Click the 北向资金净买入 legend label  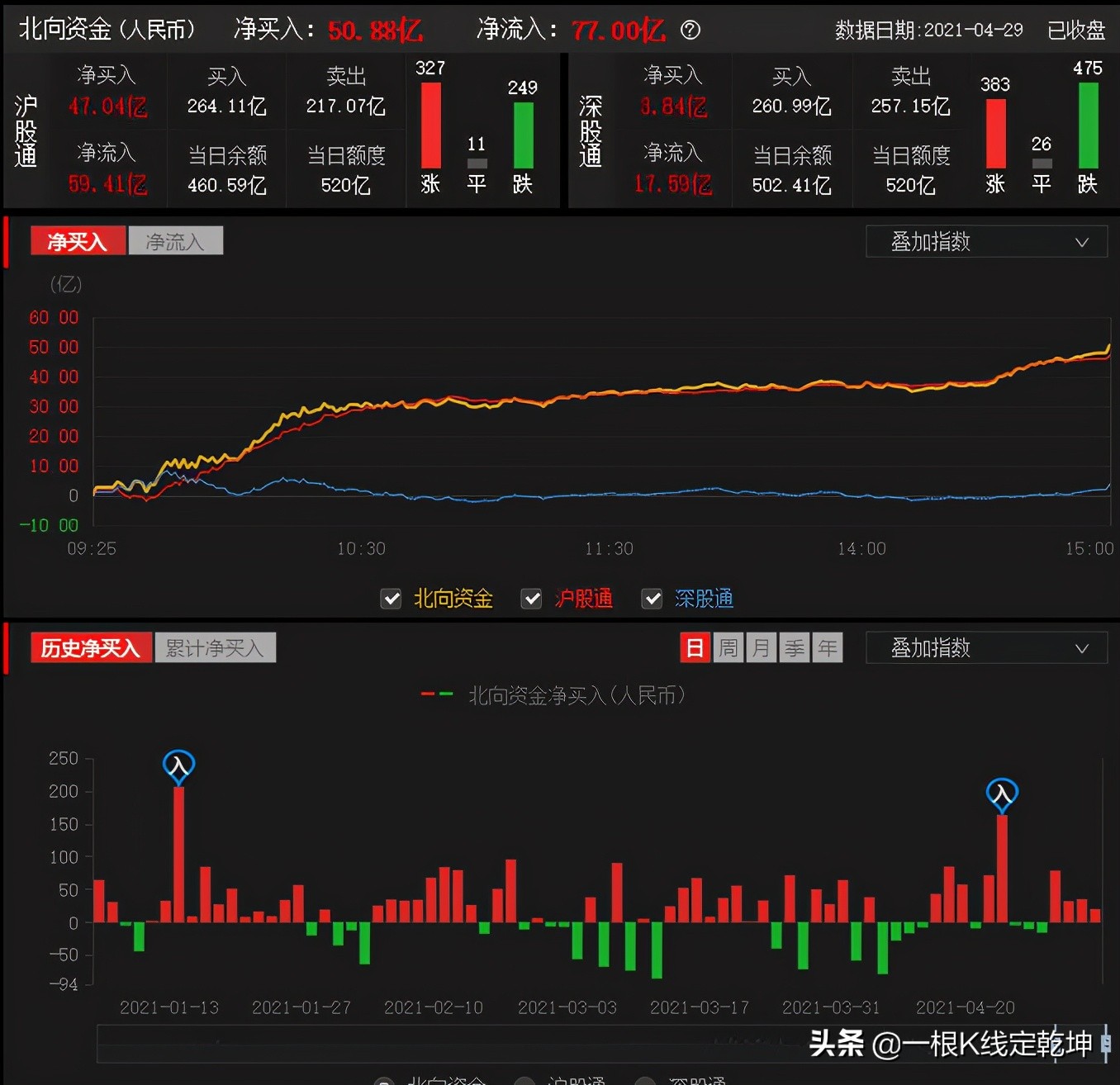(577, 696)
